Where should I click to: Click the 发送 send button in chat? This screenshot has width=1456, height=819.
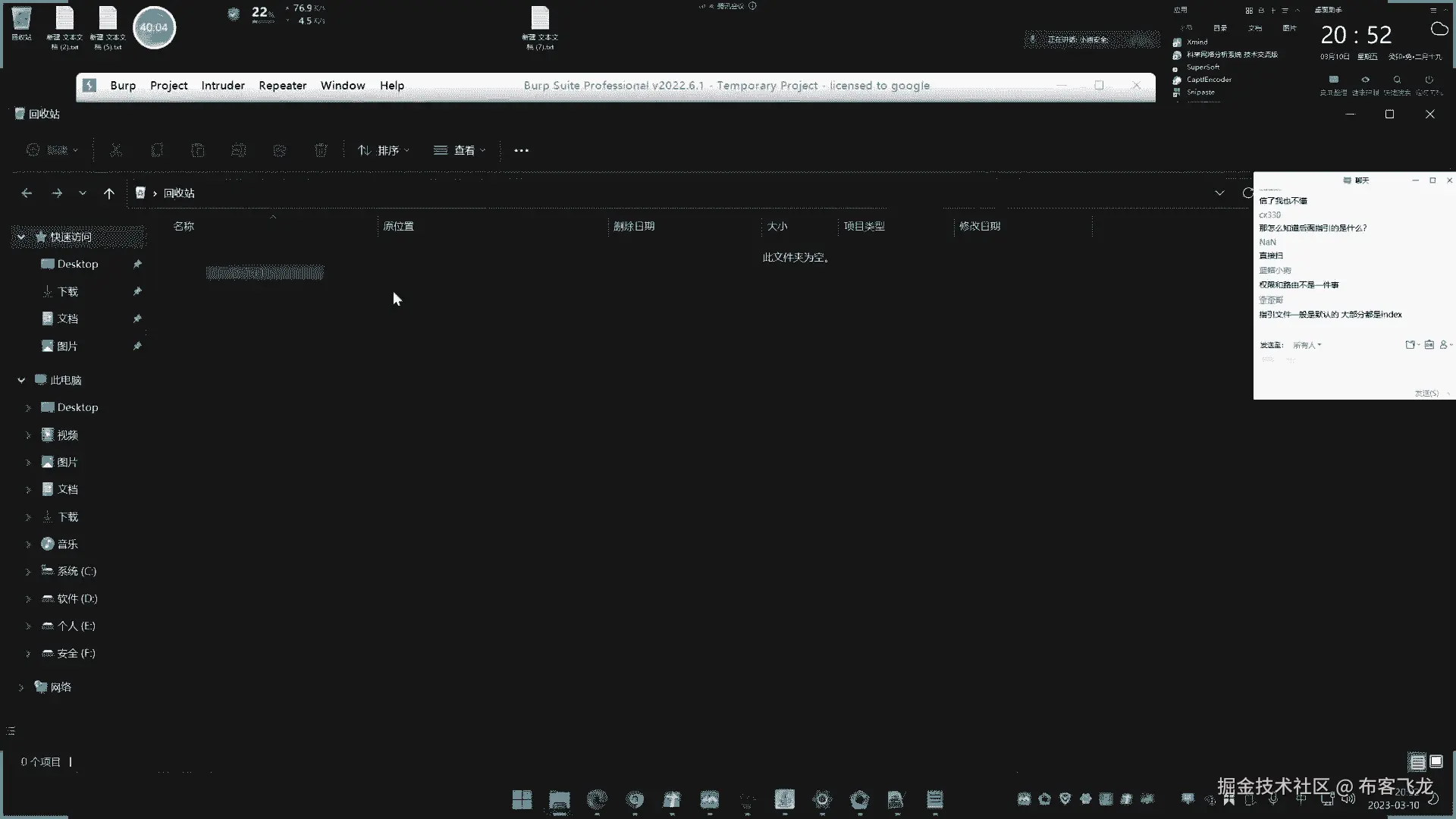pyautogui.click(x=1426, y=393)
